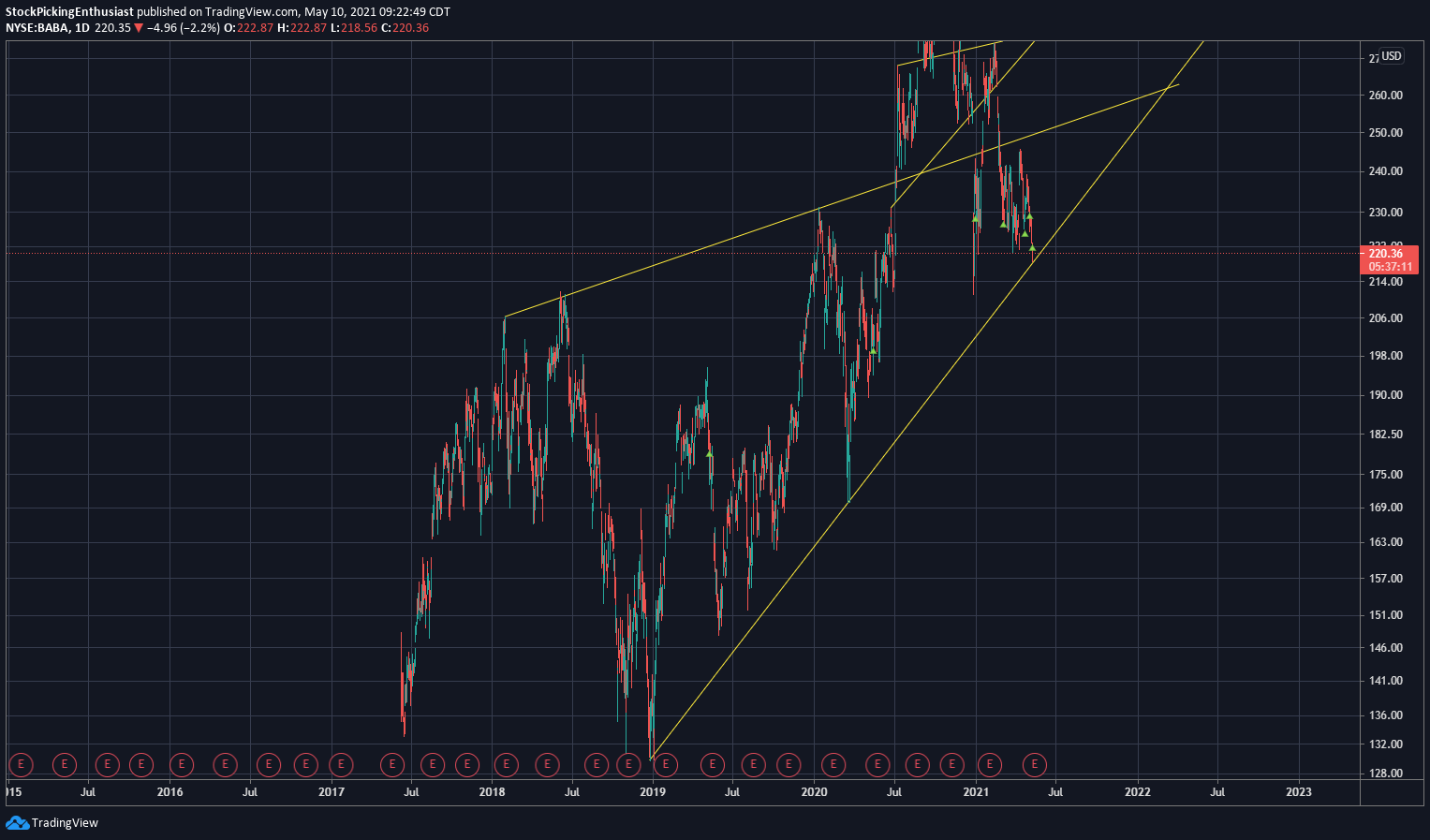
Task: Click the 198.00 price axis label
Action: coord(1386,356)
